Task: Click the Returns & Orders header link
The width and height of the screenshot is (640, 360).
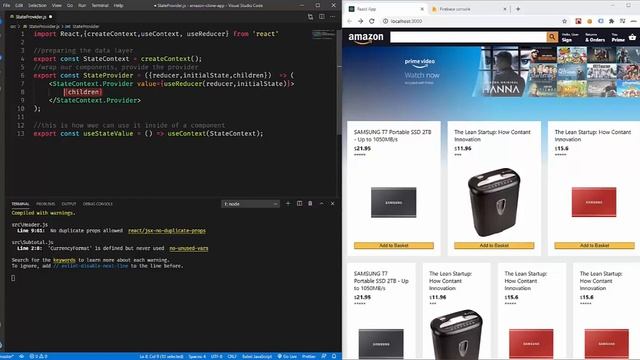Action: (595, 38)
